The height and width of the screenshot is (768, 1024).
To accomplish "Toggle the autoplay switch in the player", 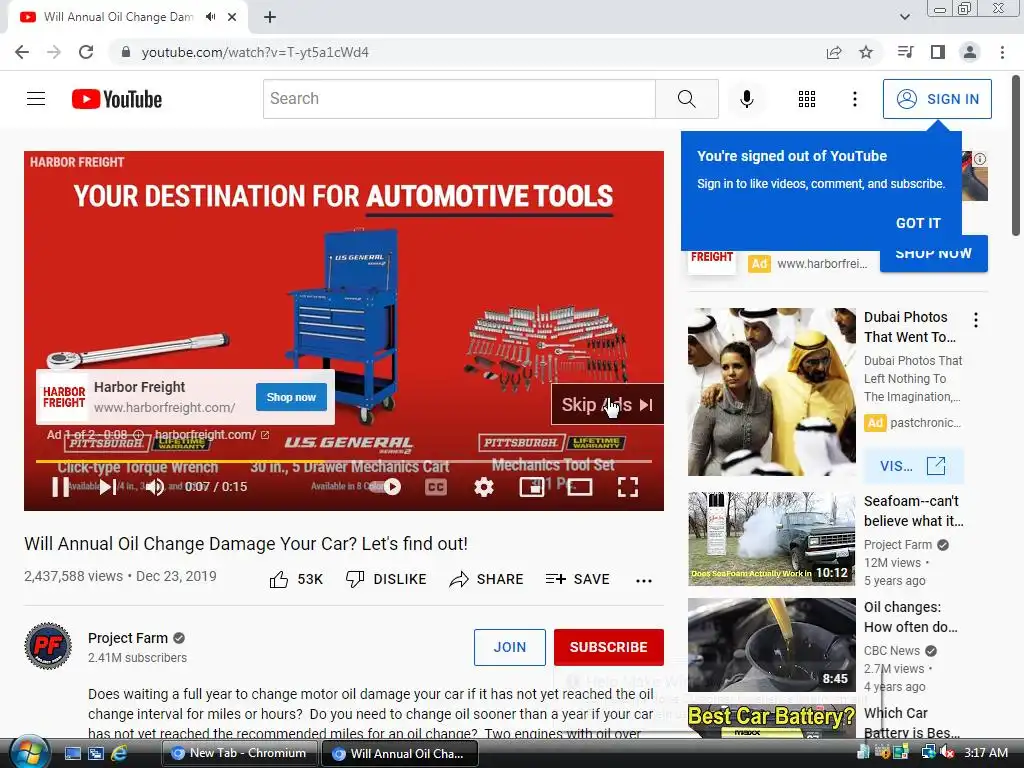I will 385,487.
